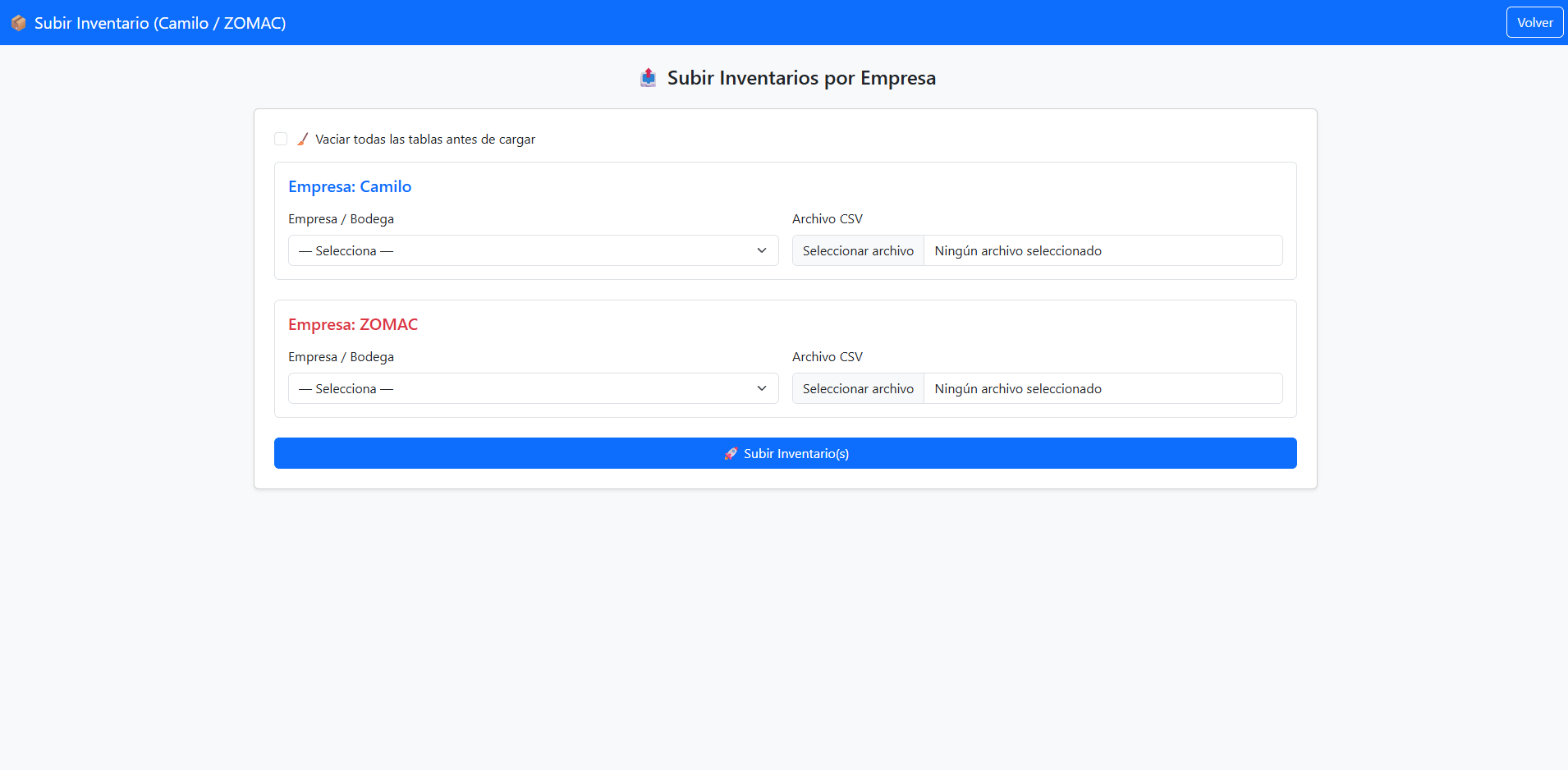Click the package box icon in header
The height and width of the screenshot is (770, 1568).
coord(18,23)
